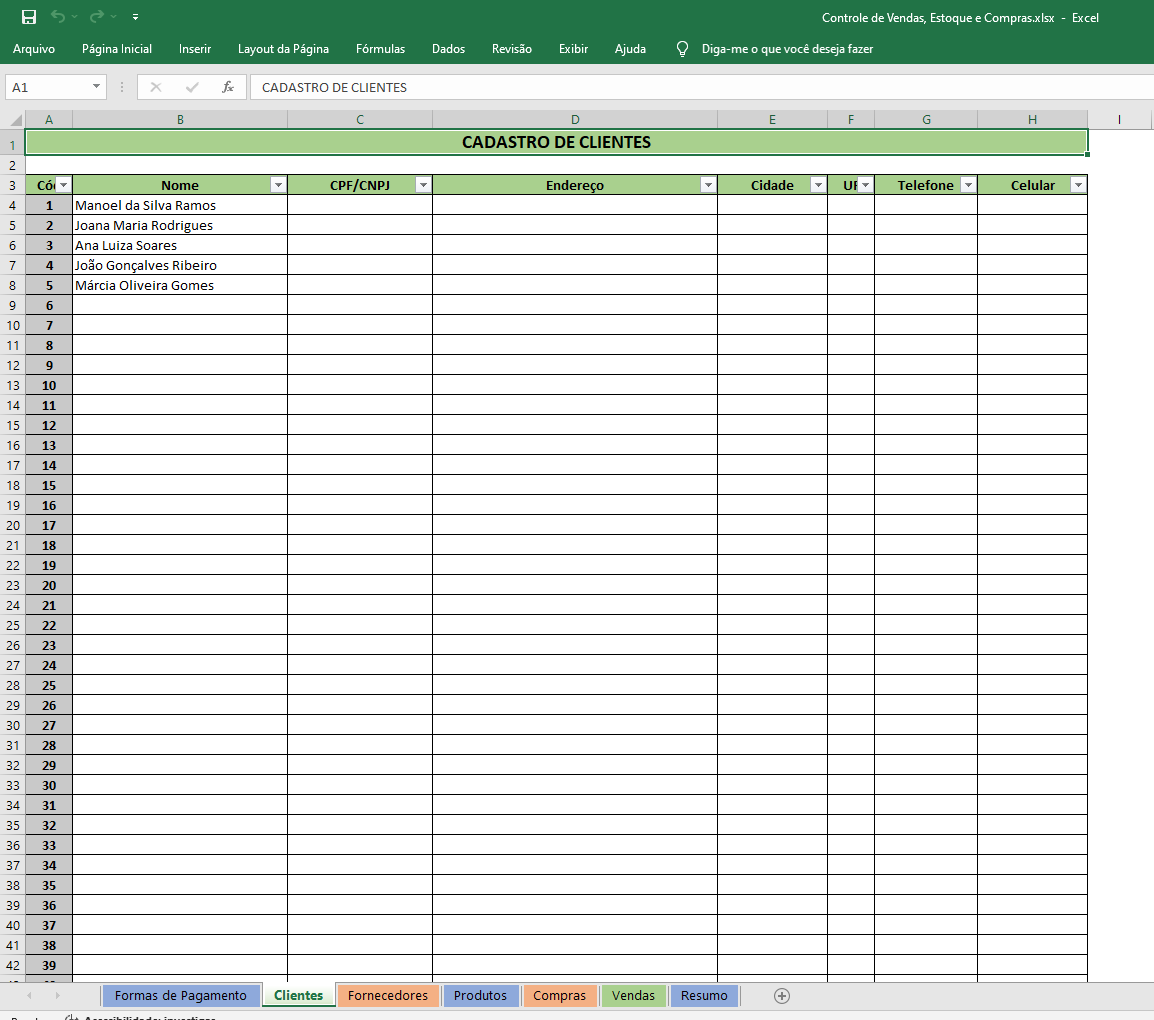The image size is (1154, 1020).
Task: Expand the Name Box dropdown arrow
Action: pos(97,87)
